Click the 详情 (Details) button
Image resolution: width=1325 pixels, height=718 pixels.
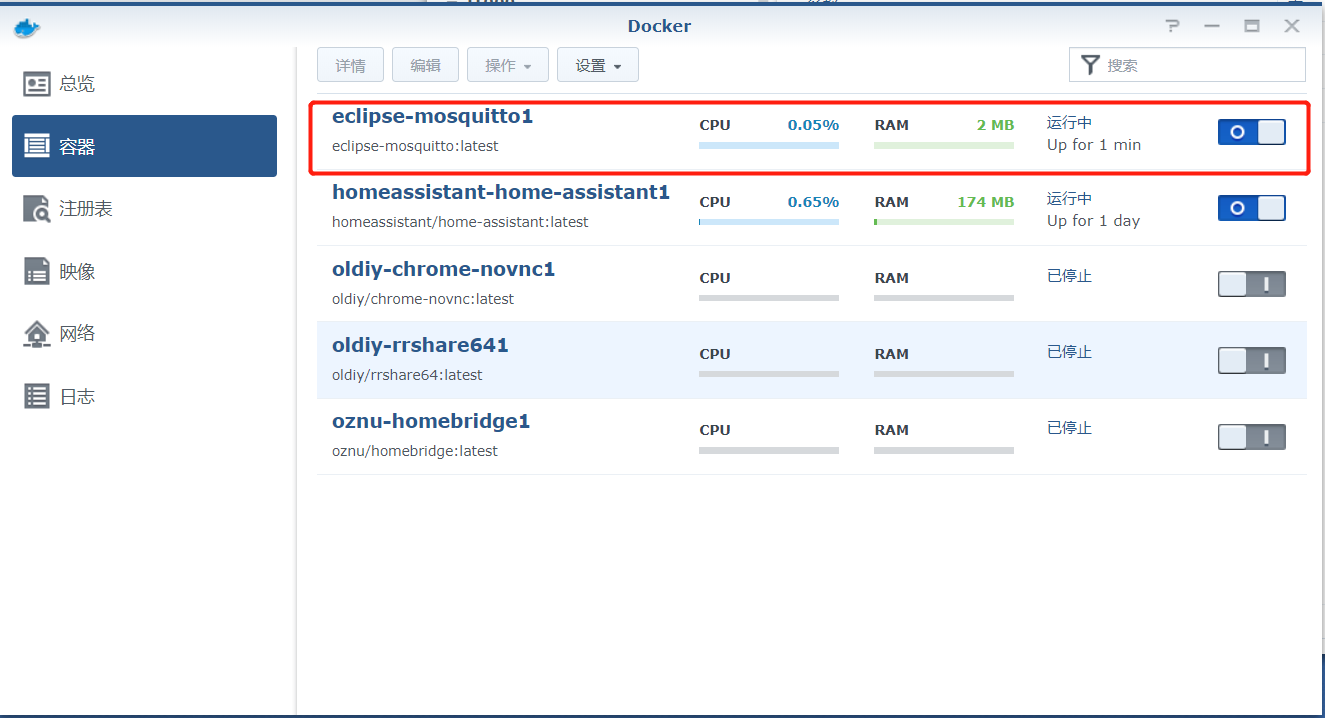[350, 65]
